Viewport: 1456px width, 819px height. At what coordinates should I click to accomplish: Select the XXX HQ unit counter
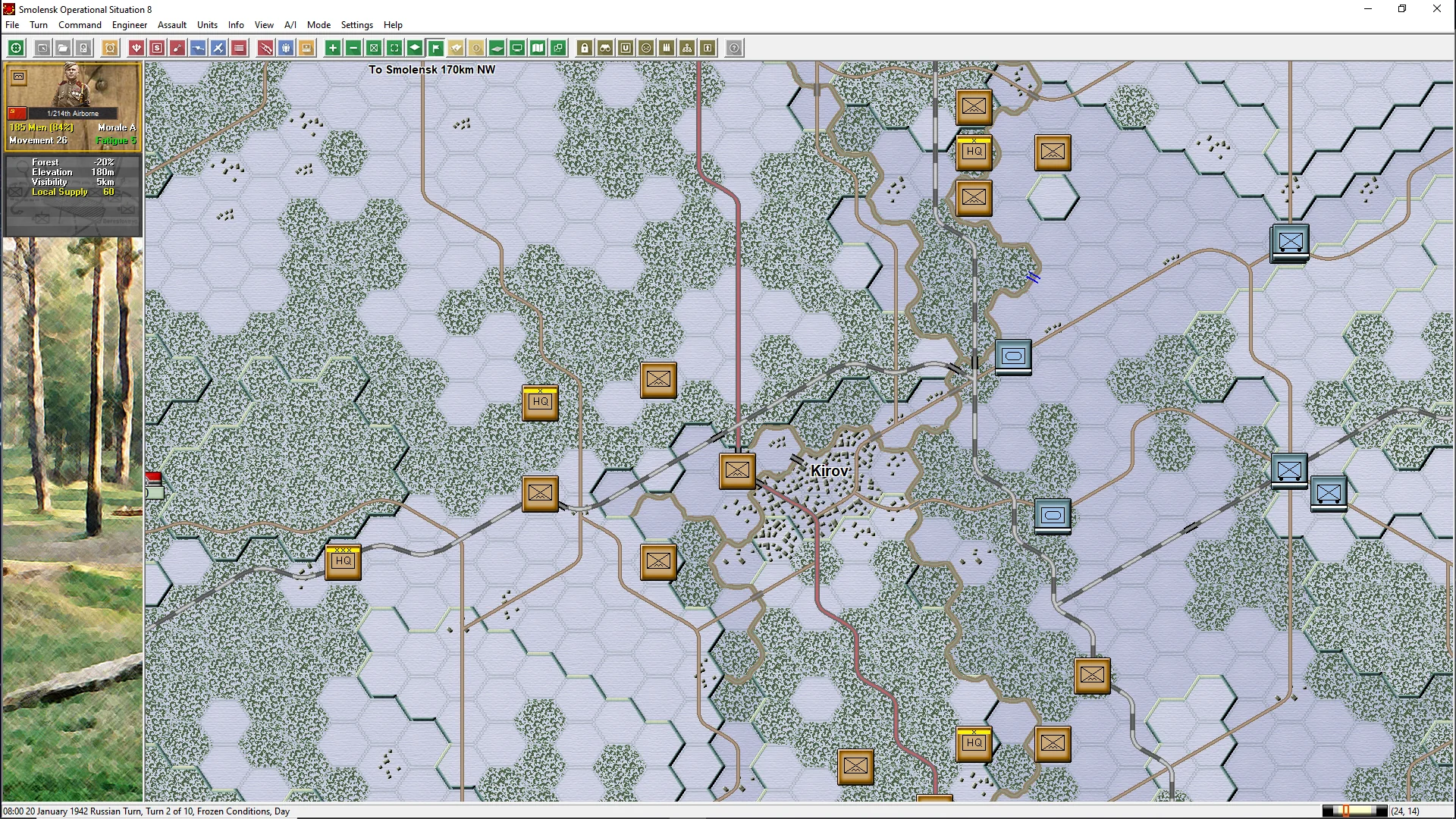point(344,562)
